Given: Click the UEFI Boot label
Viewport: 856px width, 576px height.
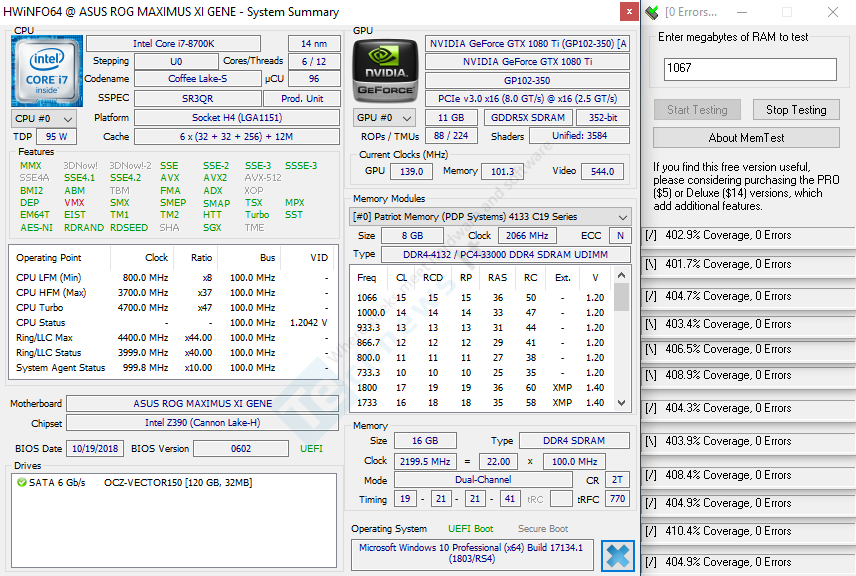Looking at the screenshot, I should (471, 529).
